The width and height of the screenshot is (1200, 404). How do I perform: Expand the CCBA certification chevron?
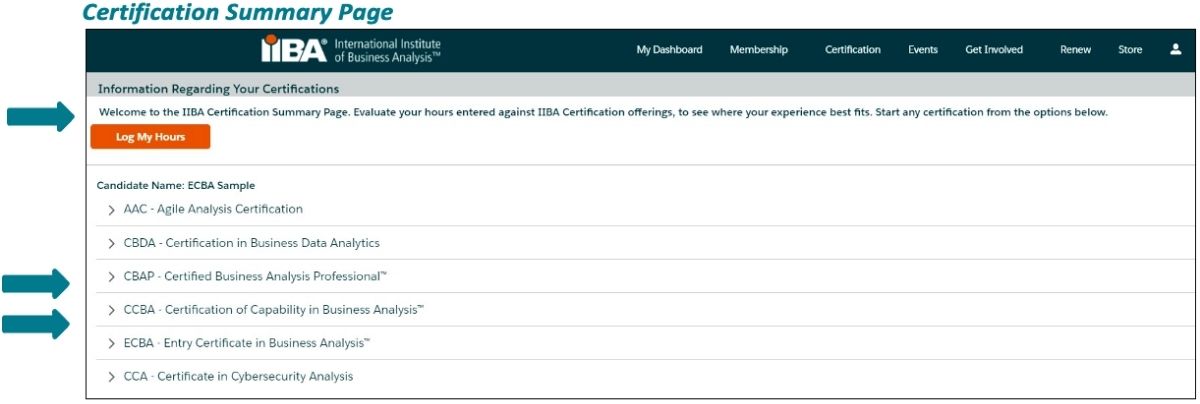[112, 311]
